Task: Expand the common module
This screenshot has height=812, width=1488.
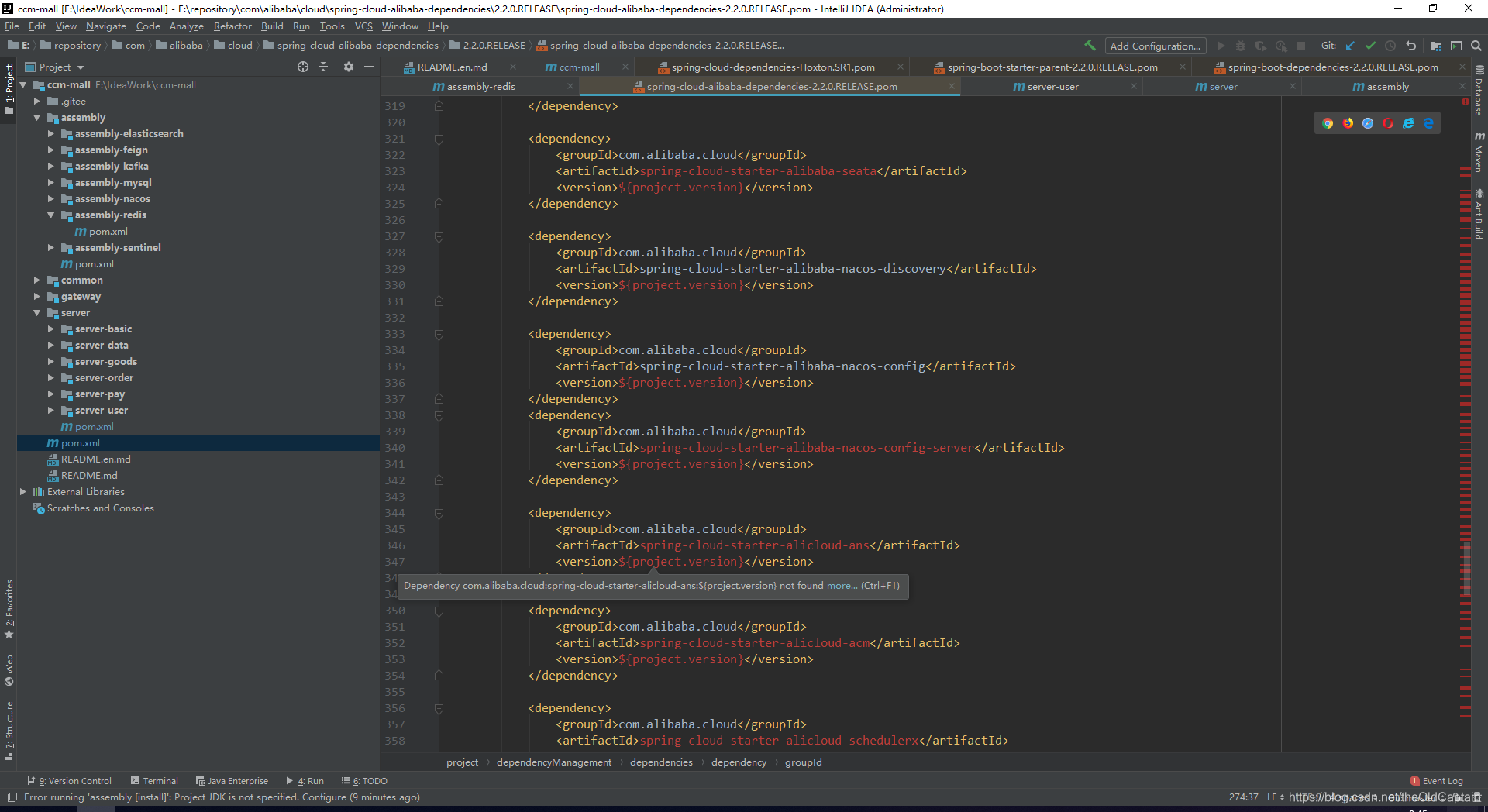Action: point(37,280)
